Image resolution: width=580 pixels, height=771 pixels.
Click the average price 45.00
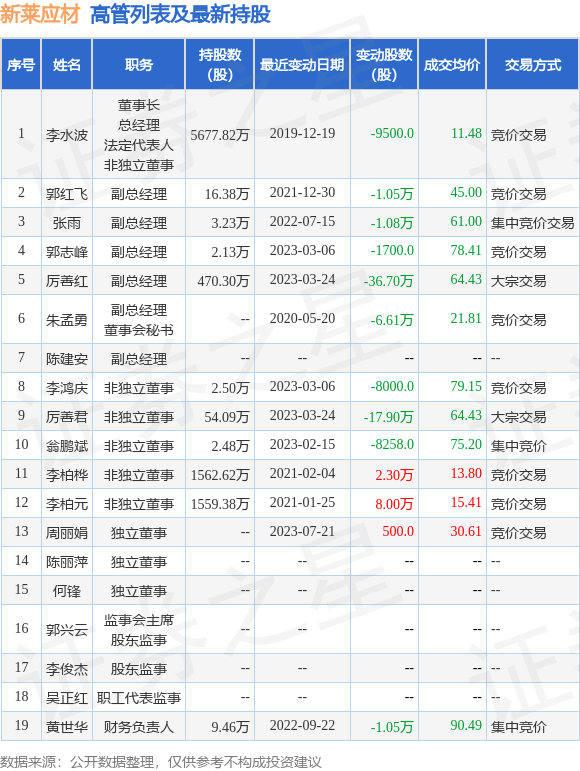[466, 192]
